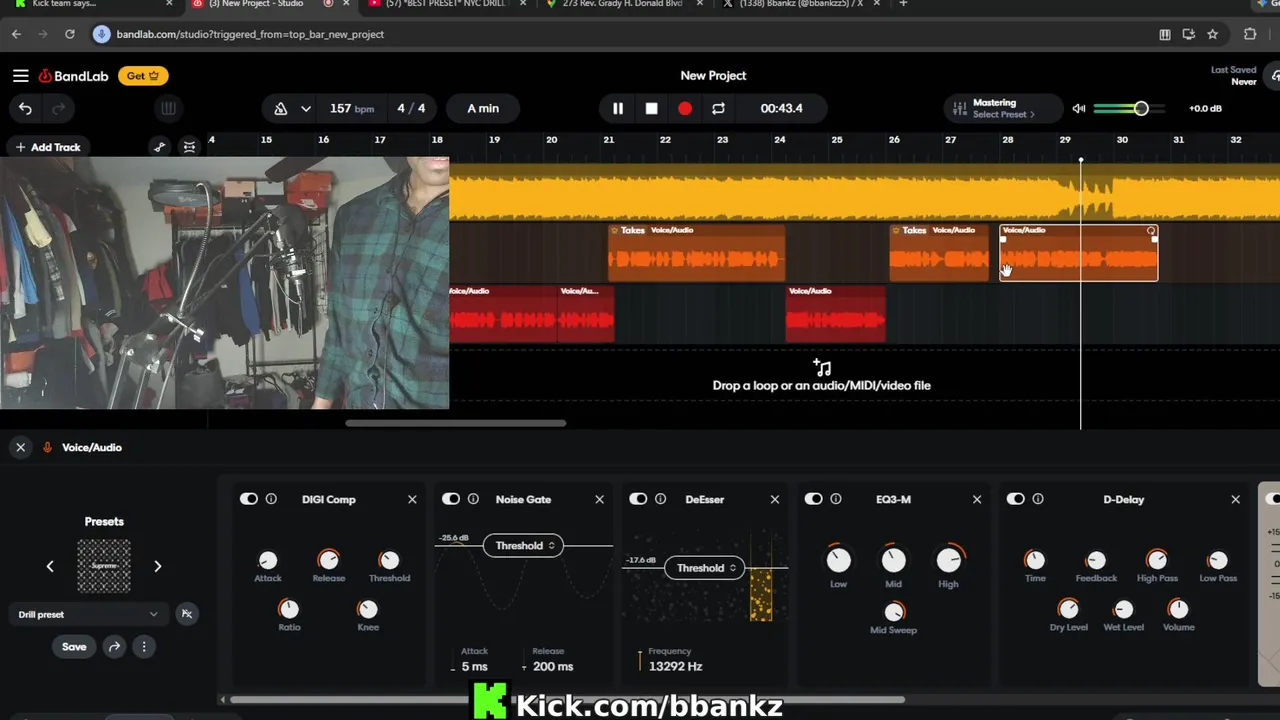Open a new browser tab
This screenshot has width=1280, height=720.
click(x=903, y=5)
